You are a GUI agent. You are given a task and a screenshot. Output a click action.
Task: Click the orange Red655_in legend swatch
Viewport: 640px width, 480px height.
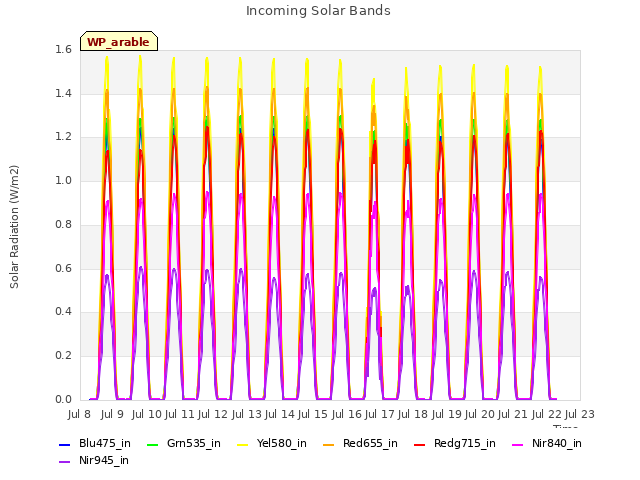point(329,444)
